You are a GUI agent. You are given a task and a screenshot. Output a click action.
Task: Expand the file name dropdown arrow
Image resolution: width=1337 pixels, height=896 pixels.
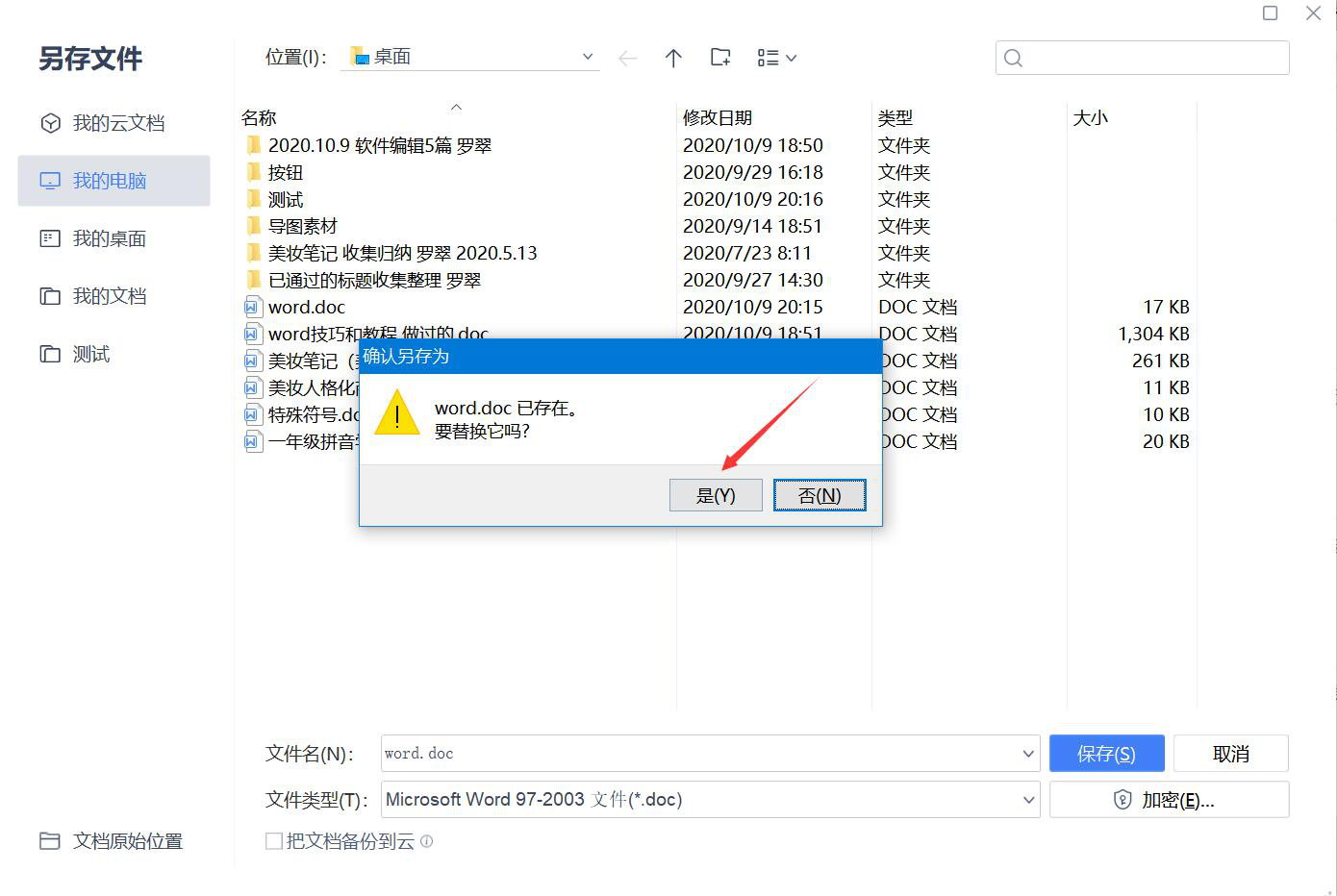(x=1028, y=754)
